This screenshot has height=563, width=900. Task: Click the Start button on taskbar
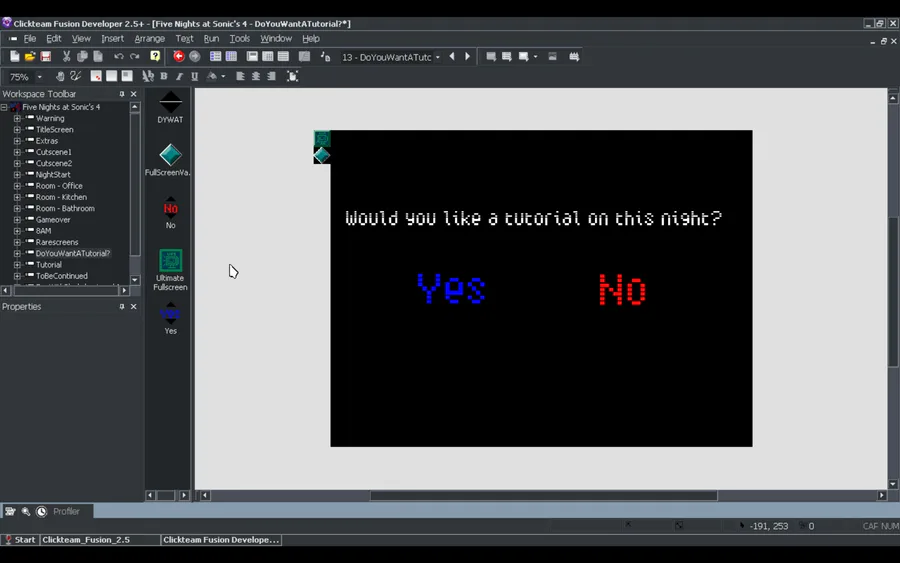click(20, 540)
